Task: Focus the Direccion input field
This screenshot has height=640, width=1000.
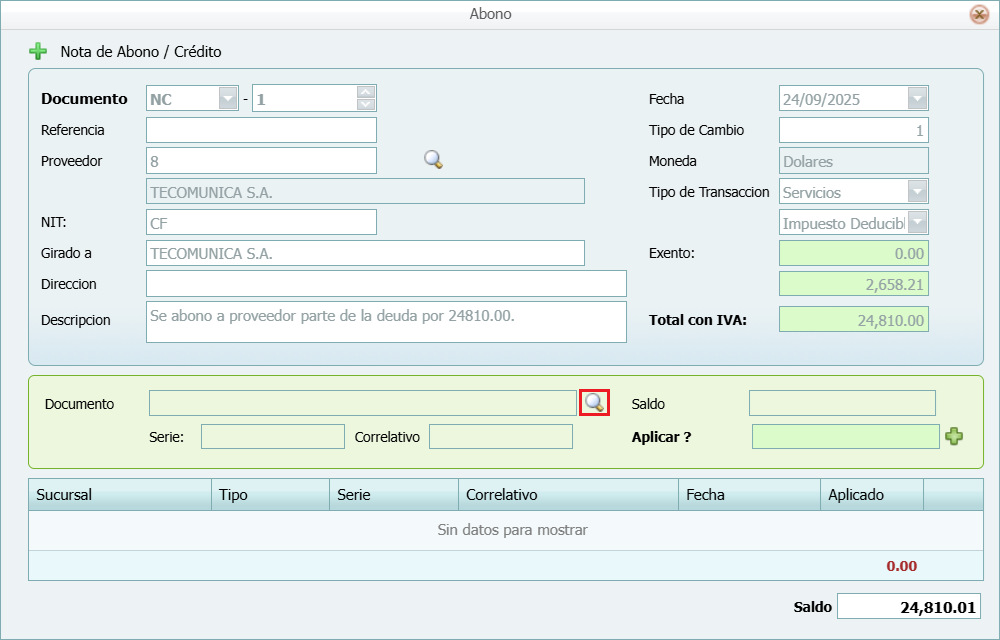Action: (386, 284)
